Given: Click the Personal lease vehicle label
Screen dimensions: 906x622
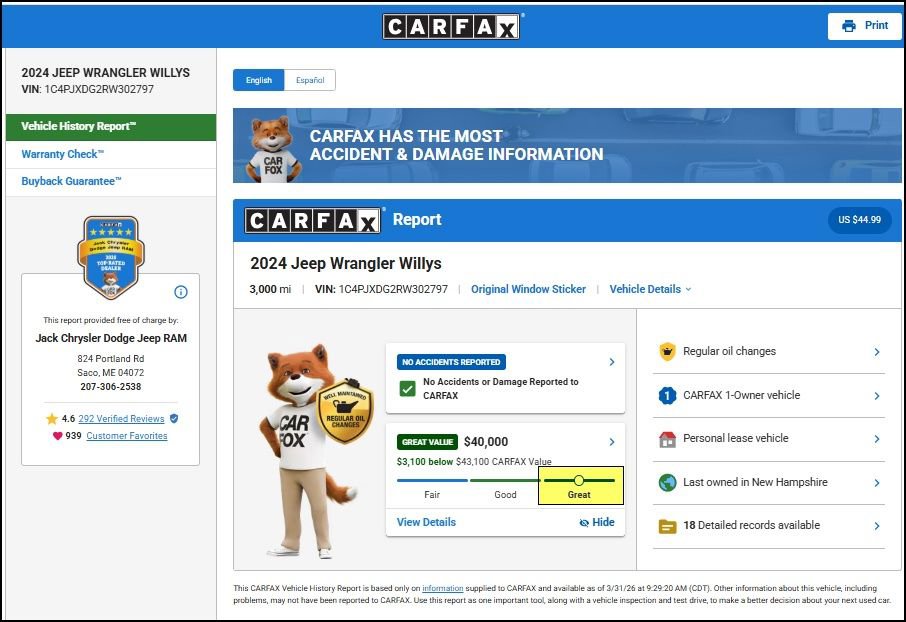Looking at the screenshot, I should pos(736,438).
